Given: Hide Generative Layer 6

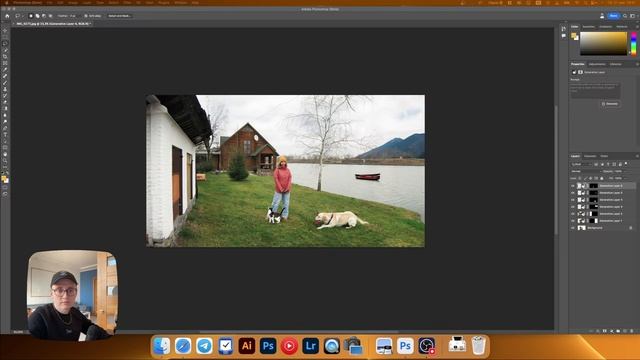Looking at the screenshot, I should tap(573, 186).
